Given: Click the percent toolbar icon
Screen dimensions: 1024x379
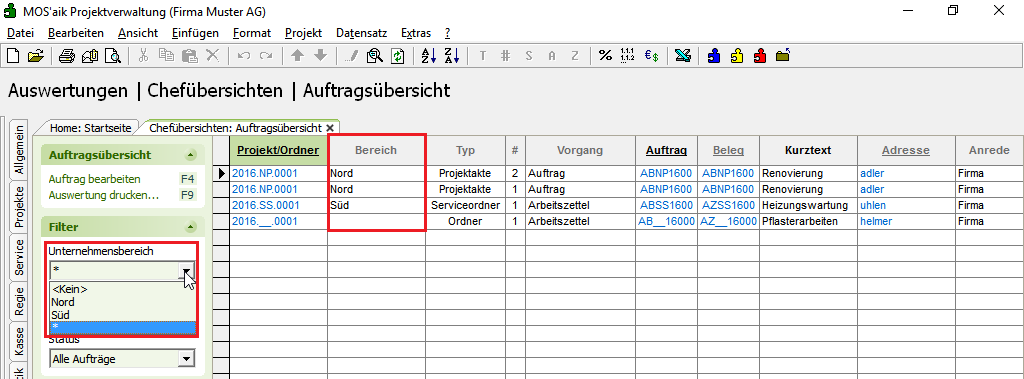Looking at the screenshot, I should 605,56.
